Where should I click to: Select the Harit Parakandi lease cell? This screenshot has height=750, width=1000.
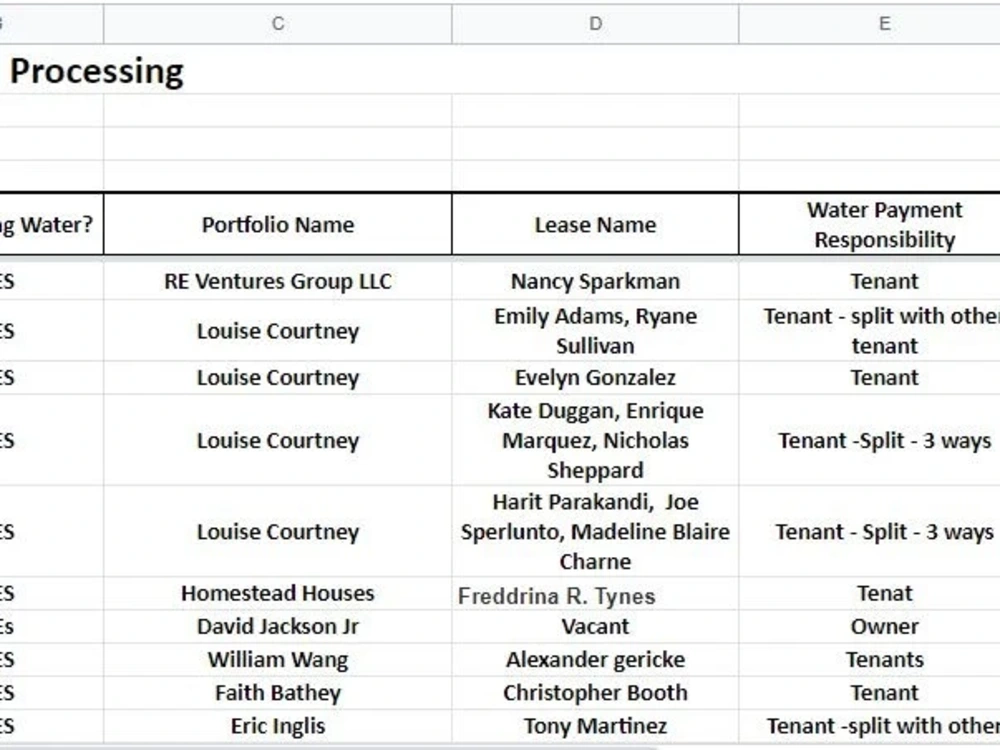[595, 531]
